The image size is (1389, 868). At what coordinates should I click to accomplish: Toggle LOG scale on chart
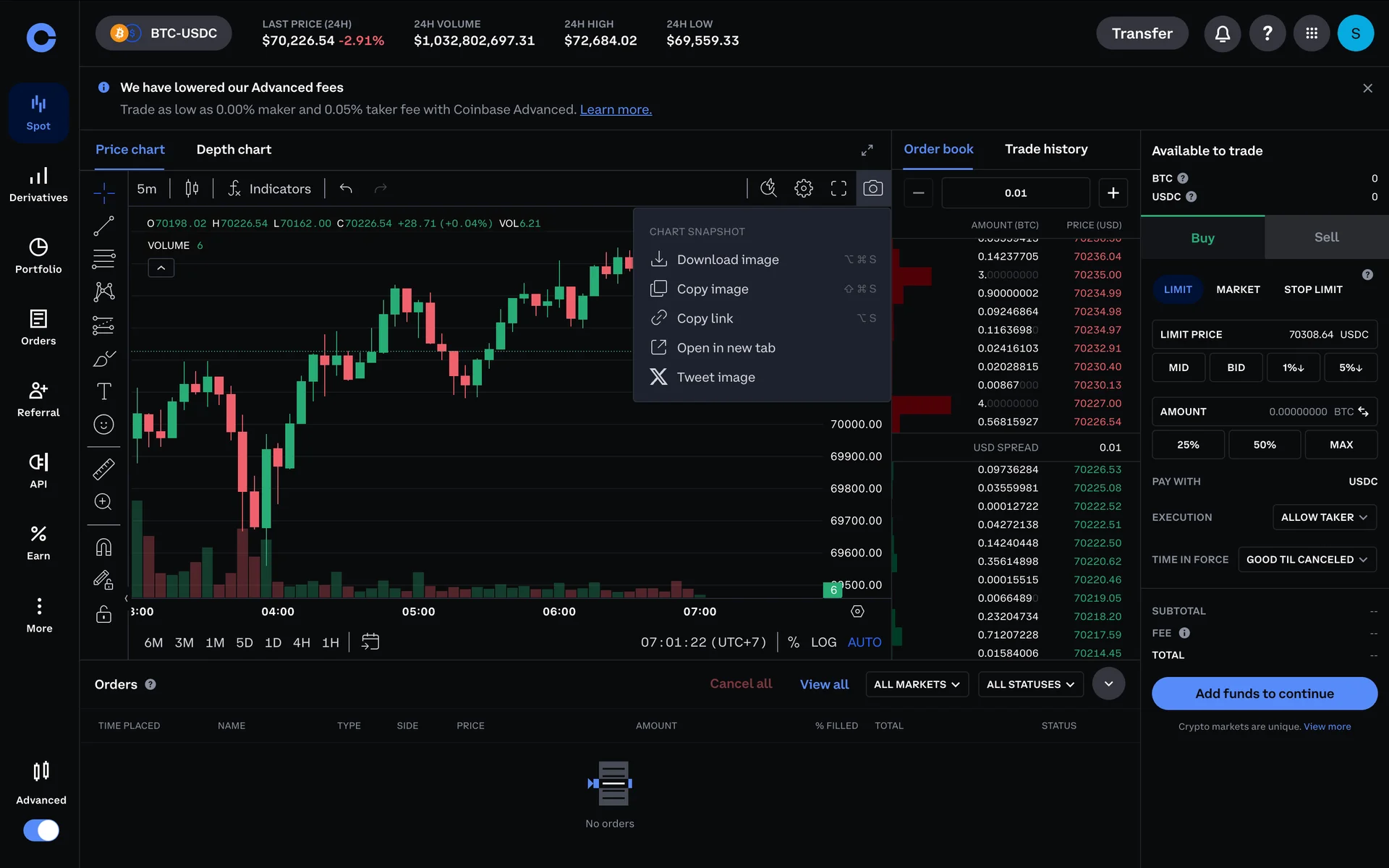coord(823,642)
